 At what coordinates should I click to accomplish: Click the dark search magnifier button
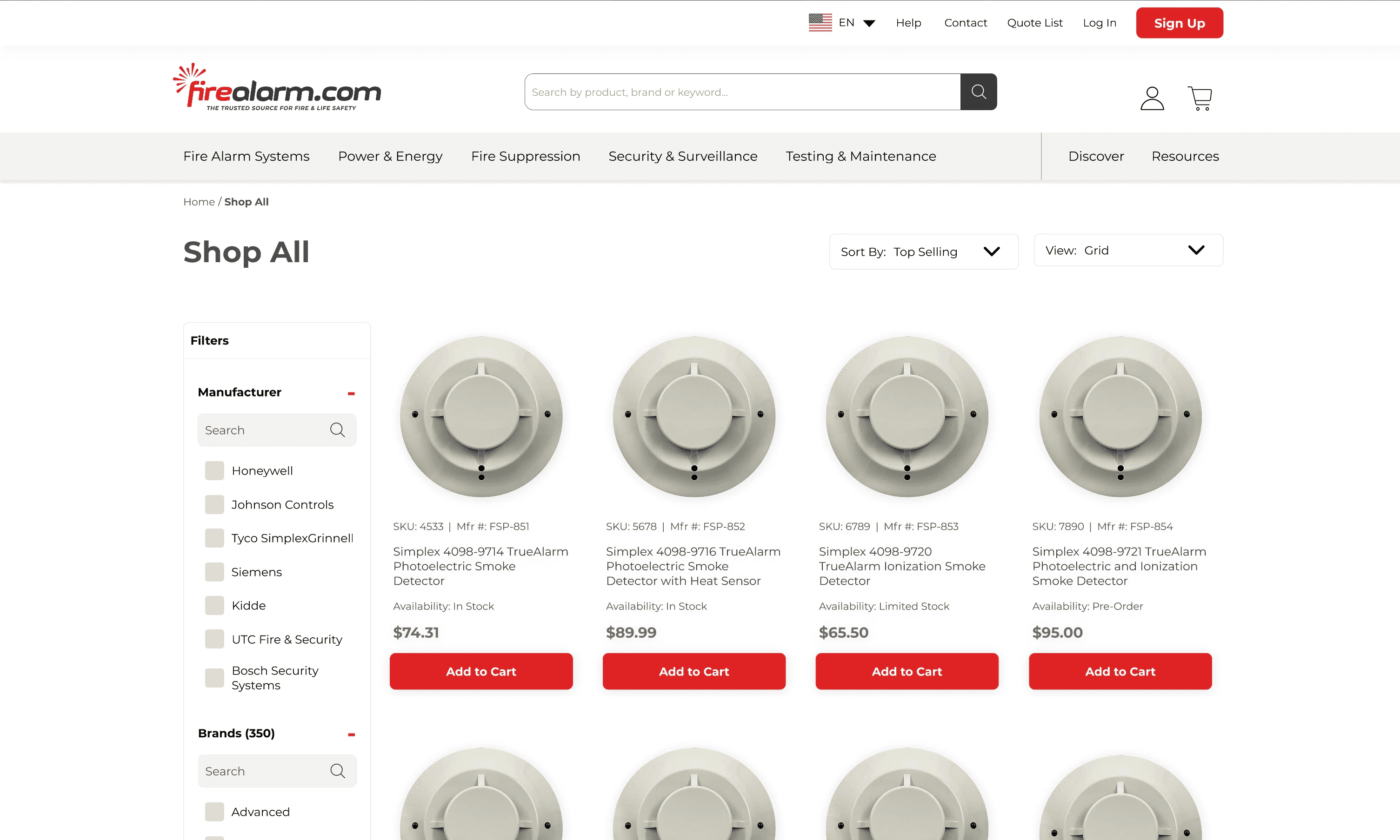pos(978,92)
